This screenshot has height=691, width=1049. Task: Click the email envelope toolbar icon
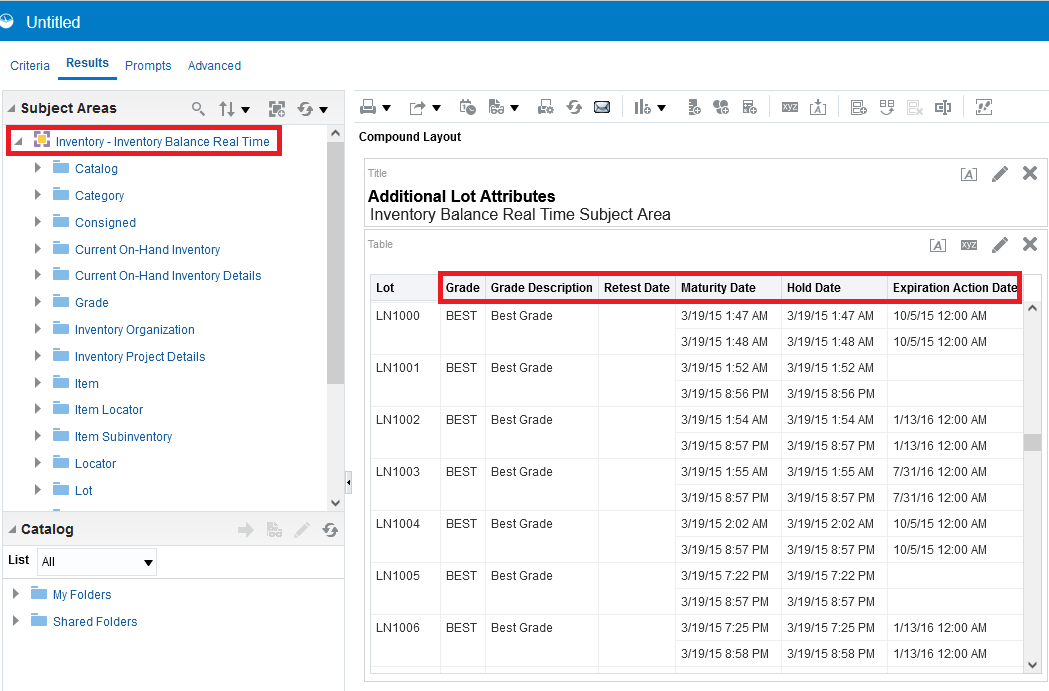(602, 107)
